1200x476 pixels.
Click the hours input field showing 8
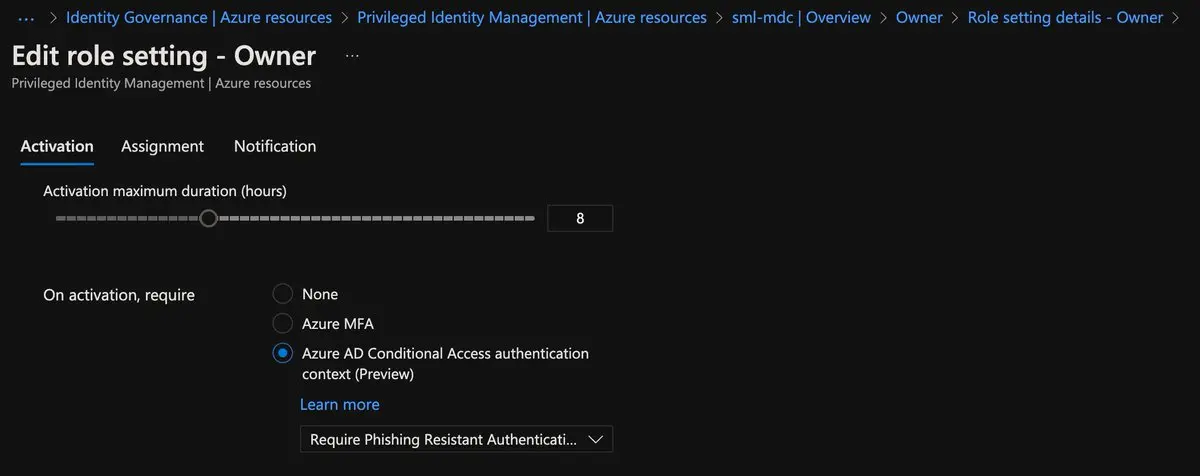point(580,218)
